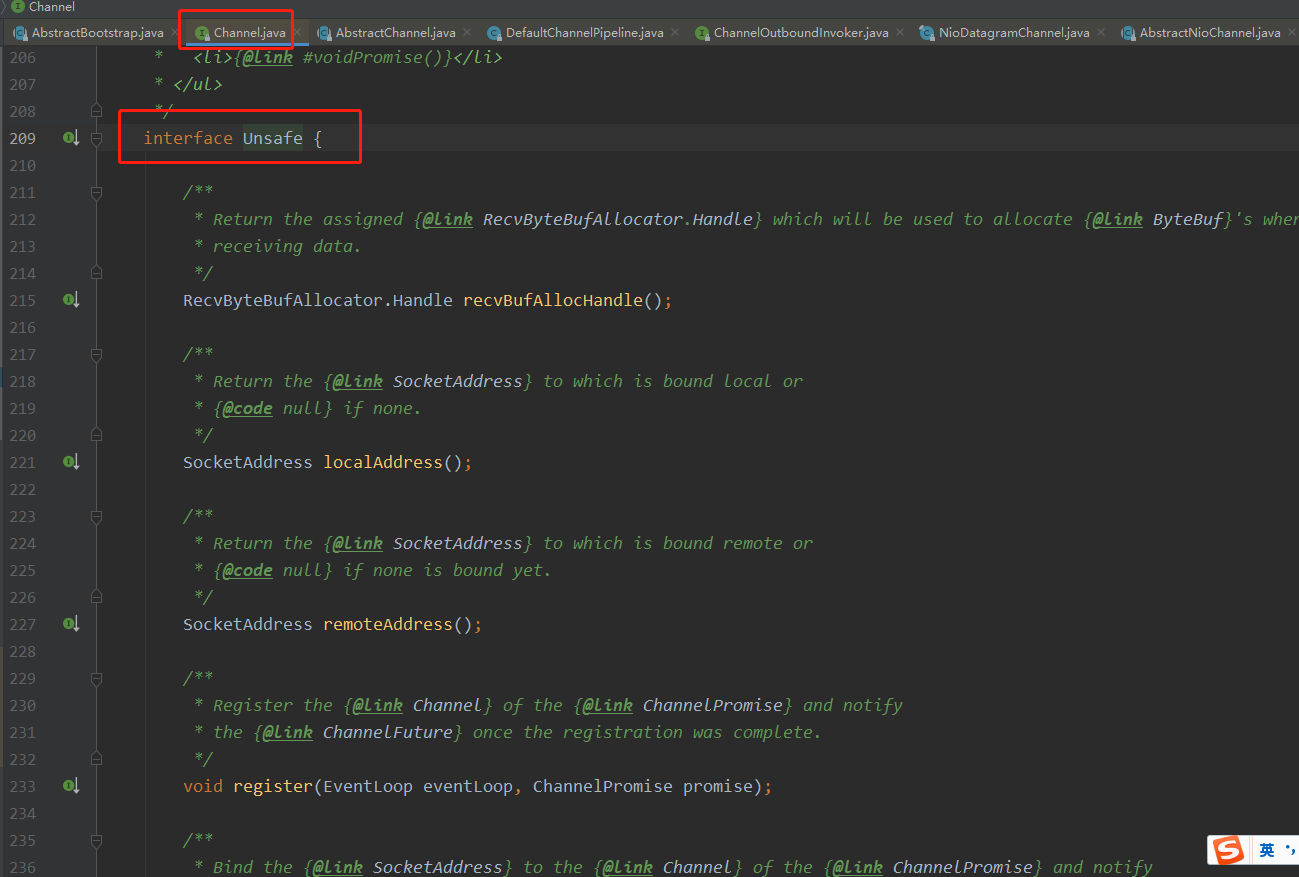Switch to DefaultChannelPipeline.java tab
1299x877 pixels.
tap(584, 33)
